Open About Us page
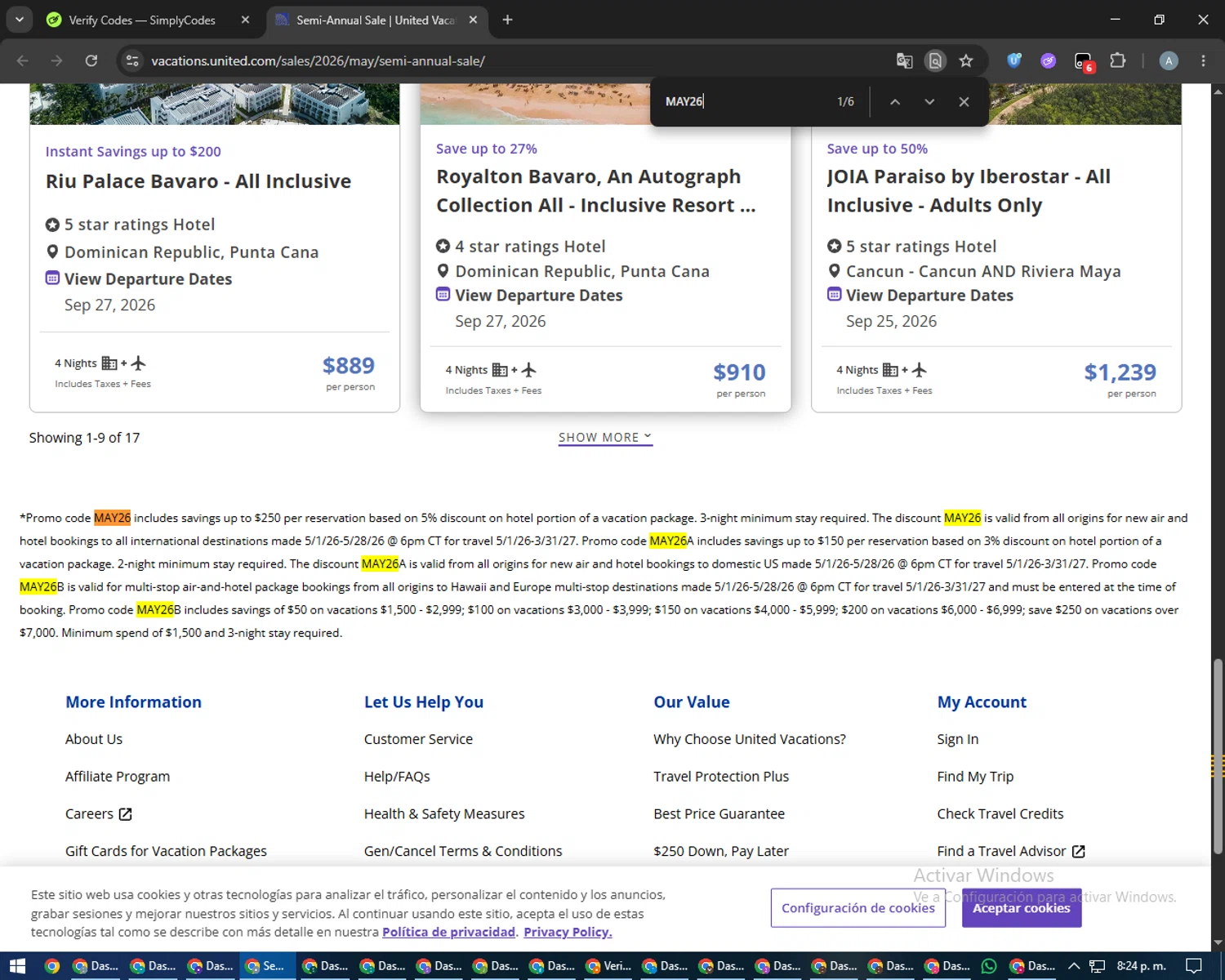This screenshot has height=980, width=1225. coord(94,739)
